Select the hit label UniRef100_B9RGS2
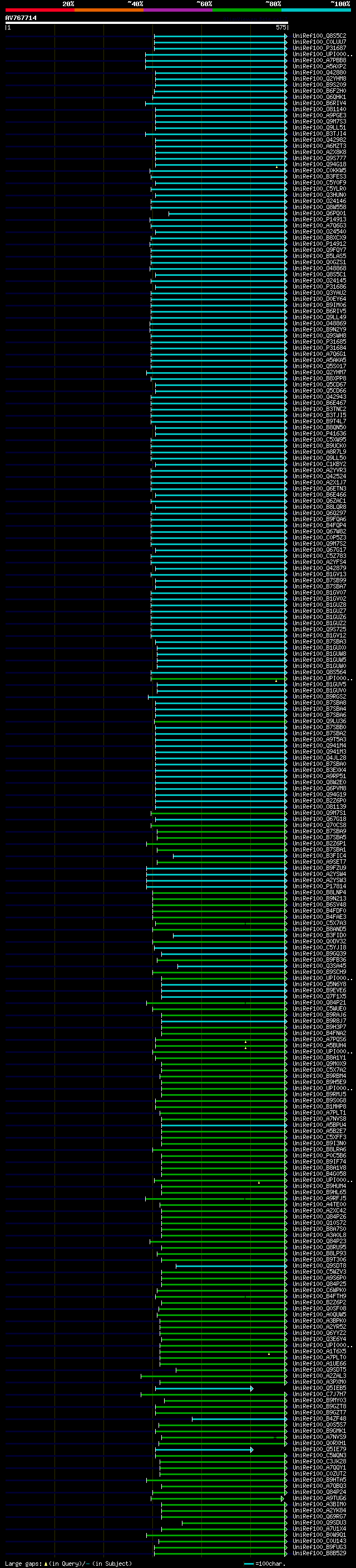 (319, 697)
